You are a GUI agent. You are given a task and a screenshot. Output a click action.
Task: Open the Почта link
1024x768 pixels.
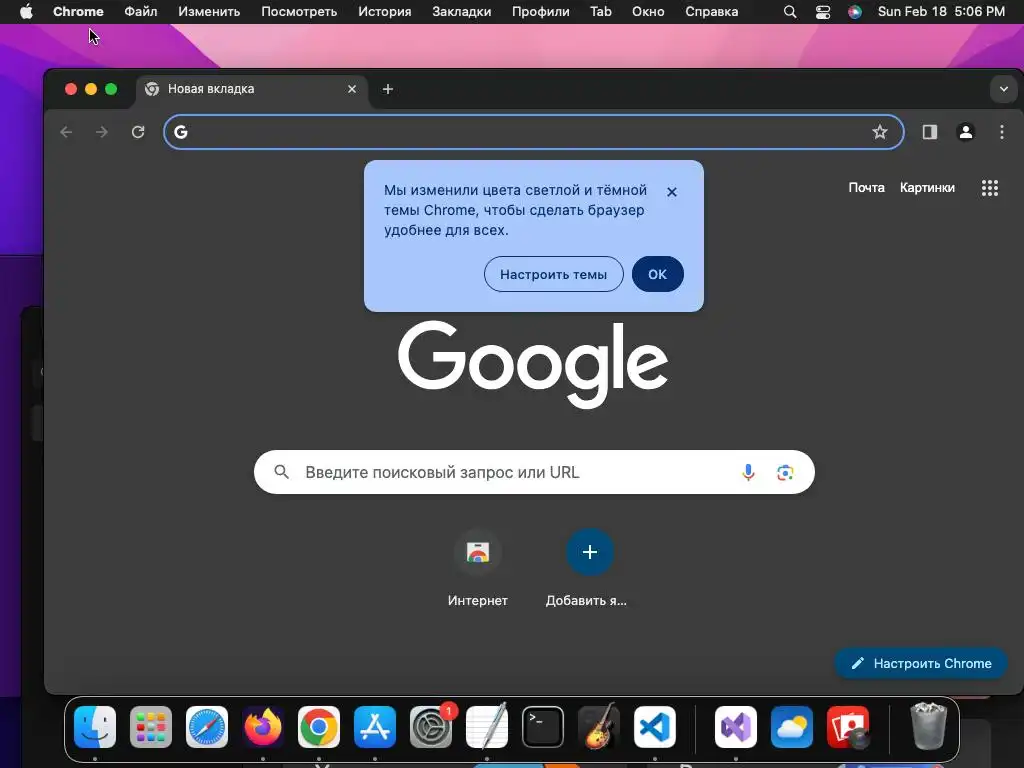867,187
